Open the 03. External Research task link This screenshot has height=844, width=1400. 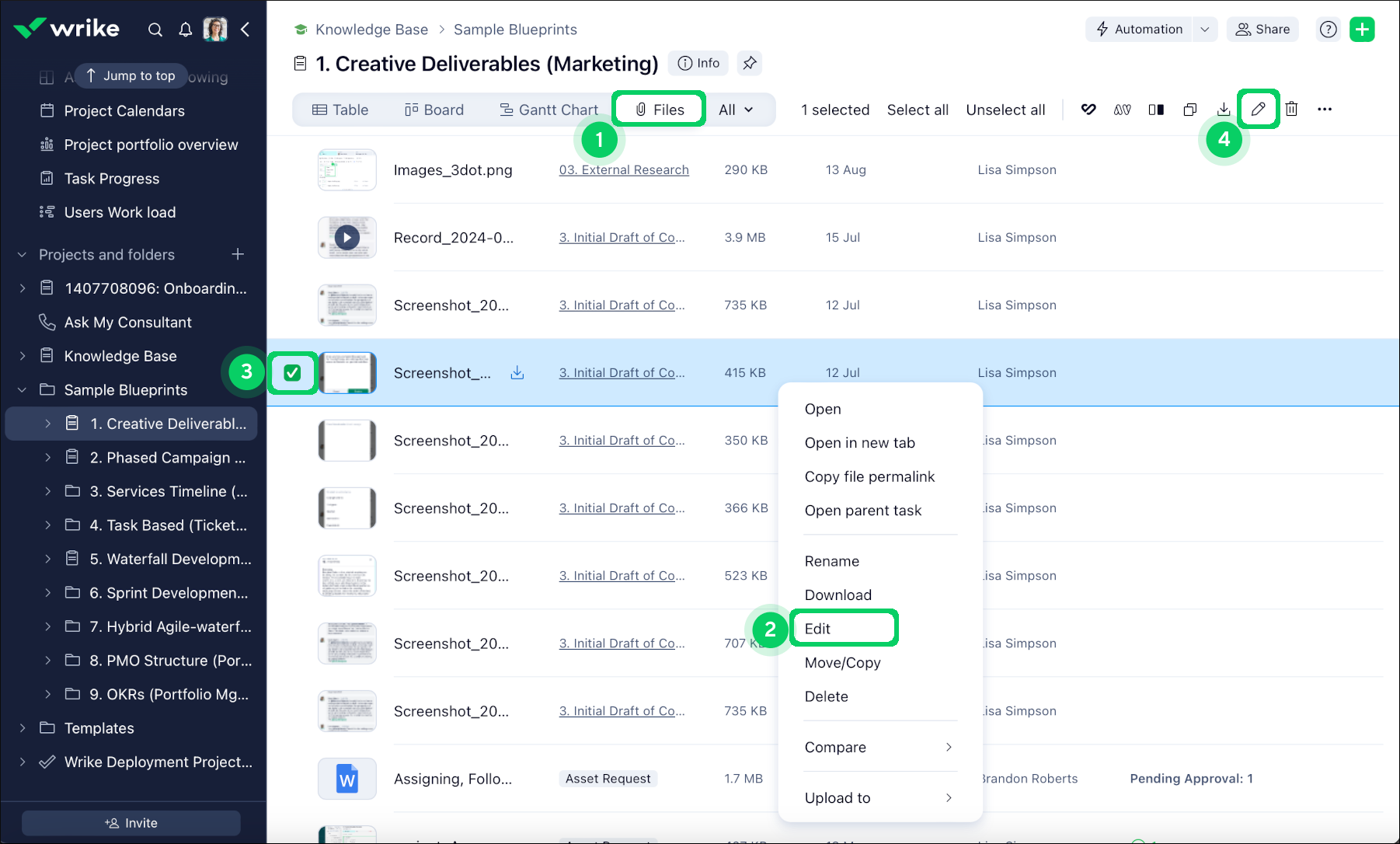pyautogui.click(x=624, y=170)
